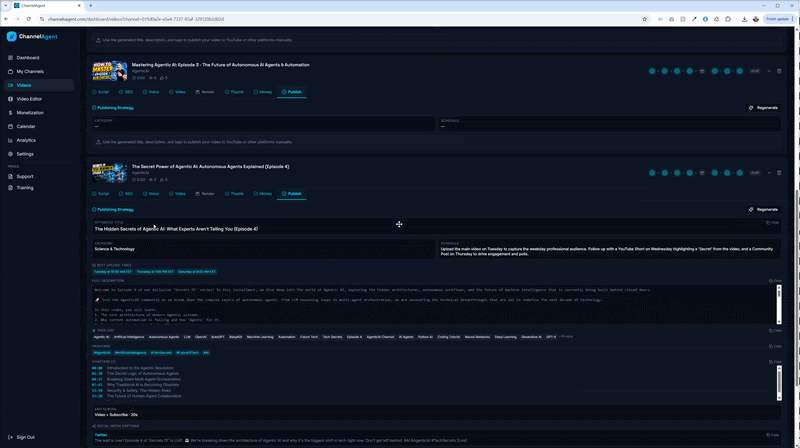Open the Dashboard page in the sidebar
The image size is (800, 448).
pos(27,58)
